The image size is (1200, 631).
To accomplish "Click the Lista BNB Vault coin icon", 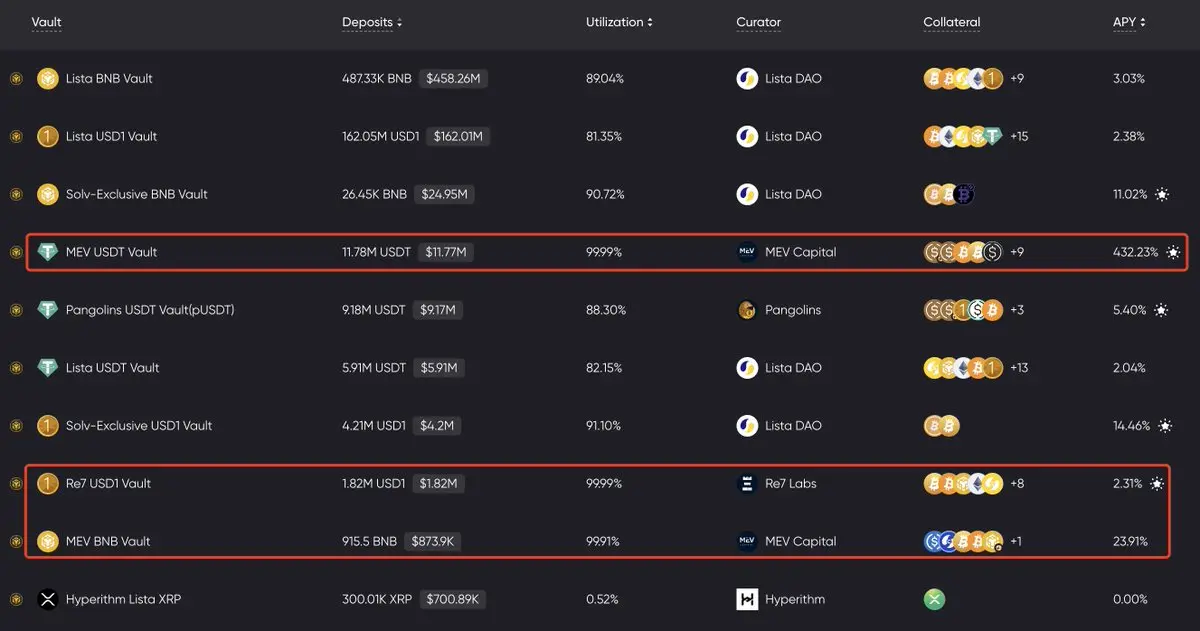I will [48, 78].
